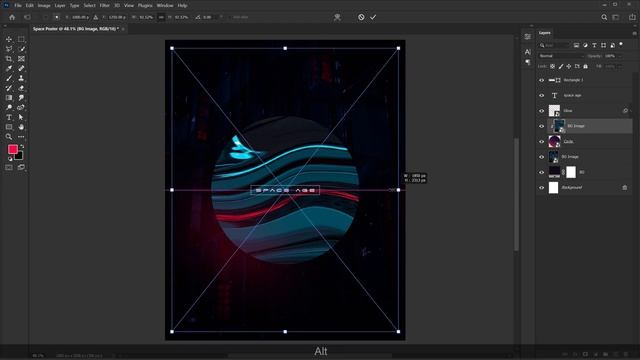
Task: Select the Magic Wand tool
Action: [x=21, y=49]
